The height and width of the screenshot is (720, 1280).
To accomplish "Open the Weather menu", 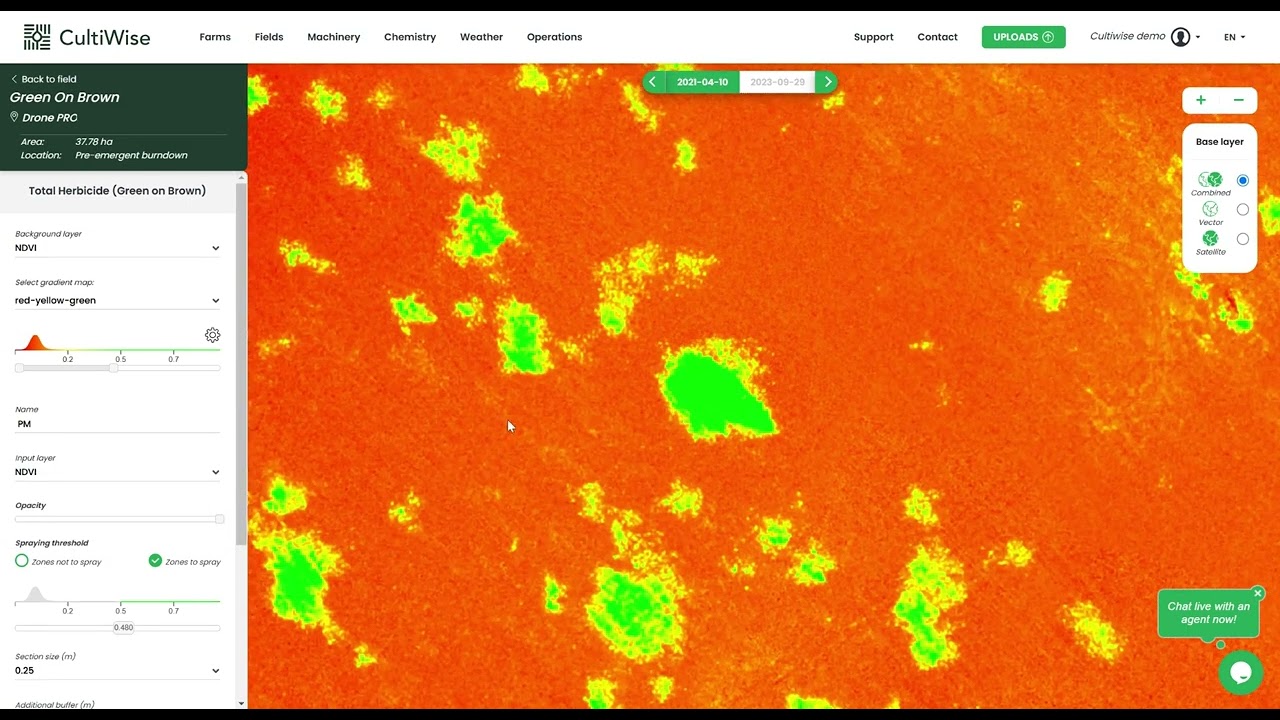I will tap(481, 37).
